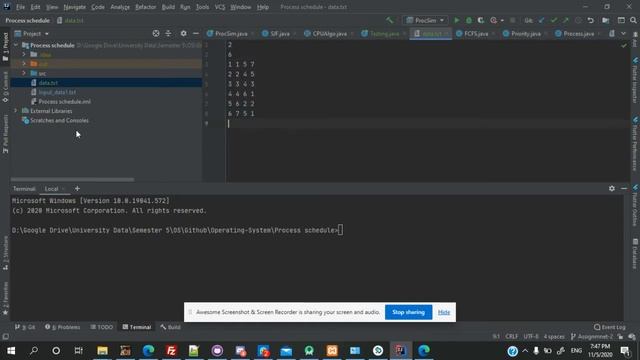Click the Collapse All icon in Project panel
This screenshot has width=640, height=360.
point(168,33)
